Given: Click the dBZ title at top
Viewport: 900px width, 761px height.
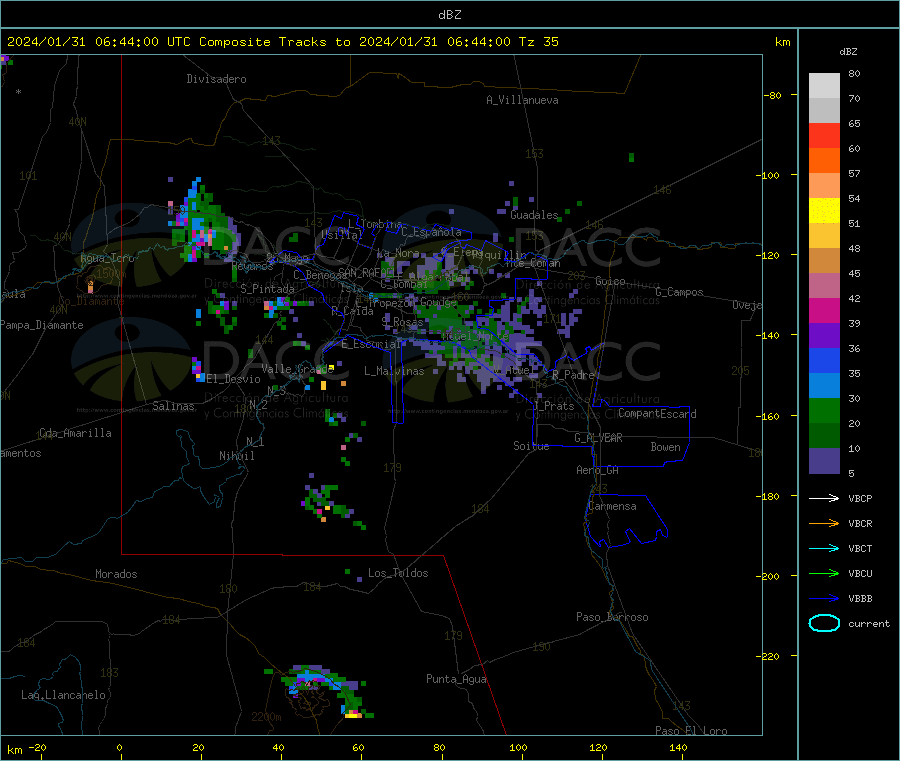Looking at the screenshot, I should pos(449,15).
